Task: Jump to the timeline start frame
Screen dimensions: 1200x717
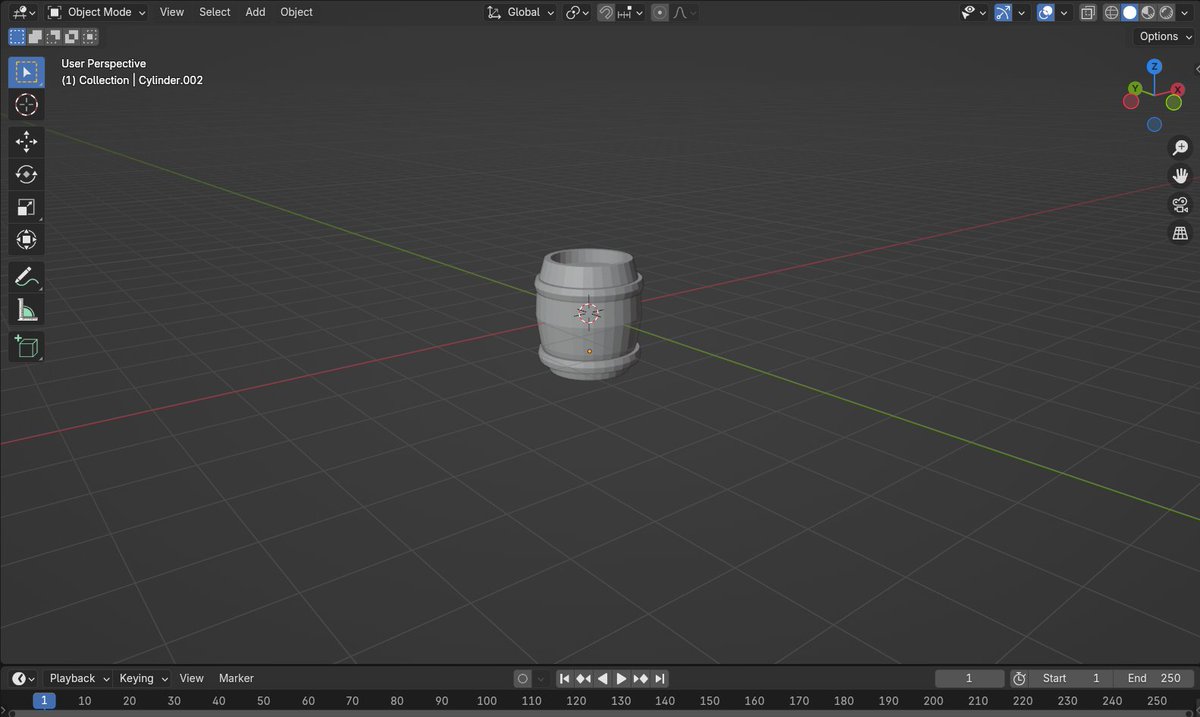Action: tap(564, 679)
